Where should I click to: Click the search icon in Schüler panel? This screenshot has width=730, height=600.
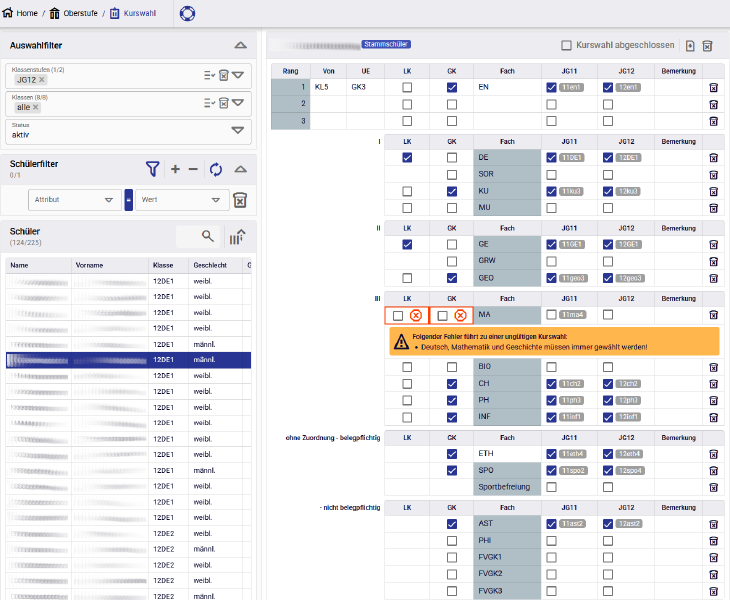(x=208, y=236)
